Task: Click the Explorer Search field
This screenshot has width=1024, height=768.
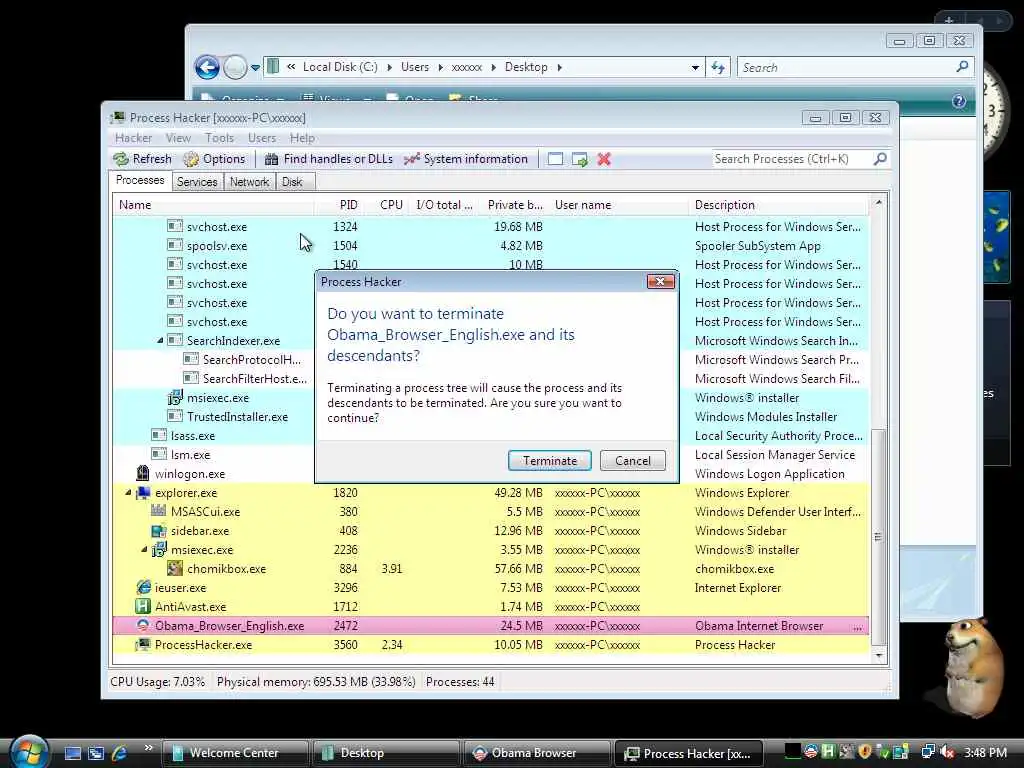Action: pos(847,67)
